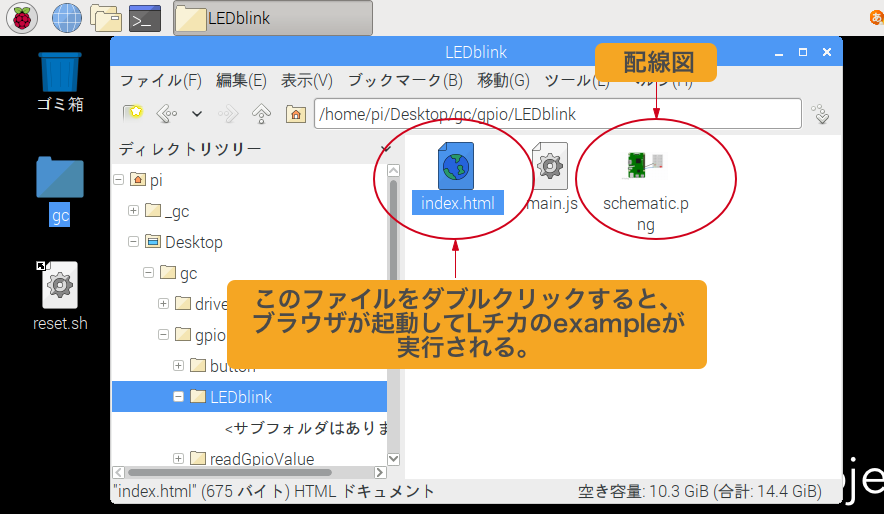Expand the readGpioValue folder node
This screenshot has width=884, height=514.
pos(179,458)
